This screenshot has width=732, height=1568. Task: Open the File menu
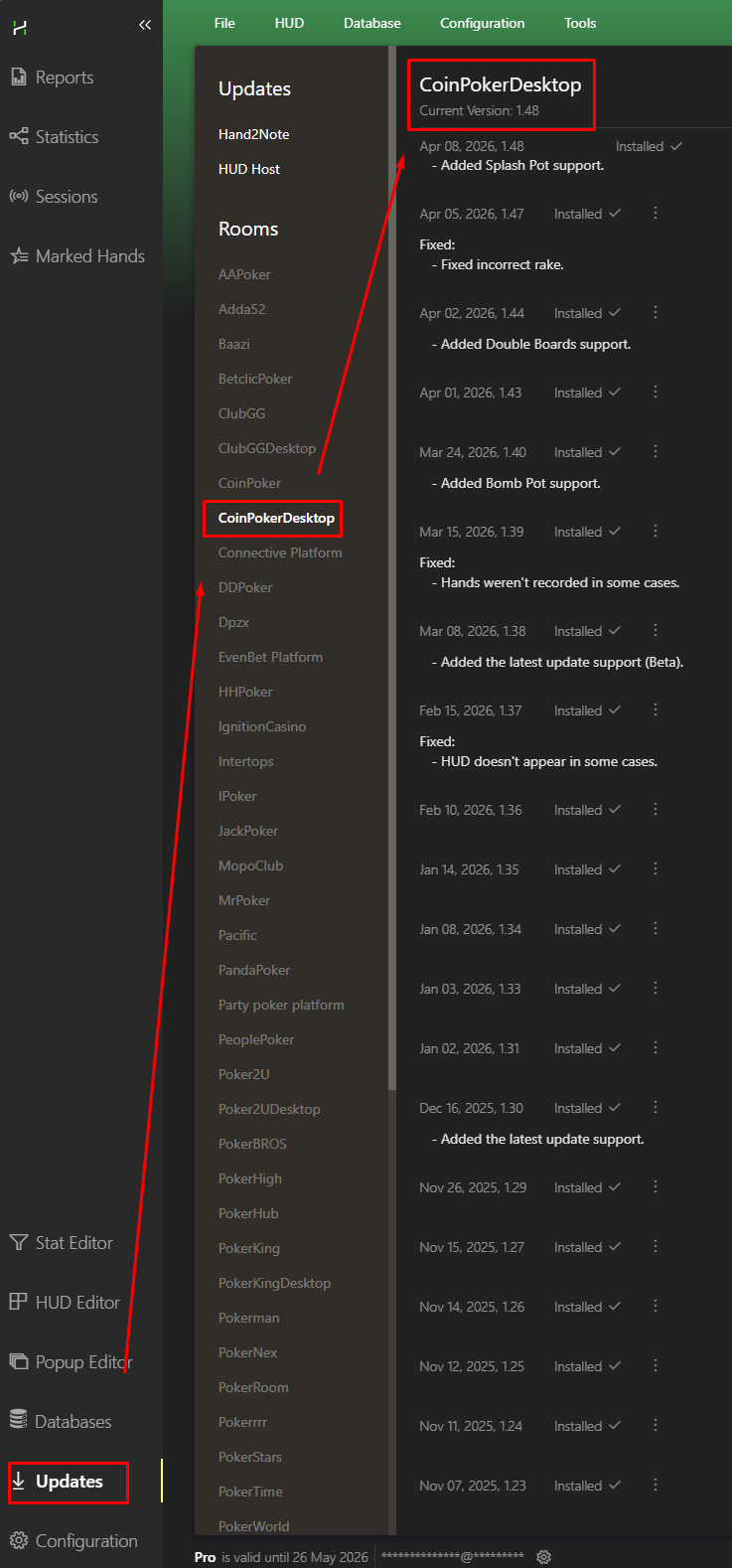pos(225,23)
